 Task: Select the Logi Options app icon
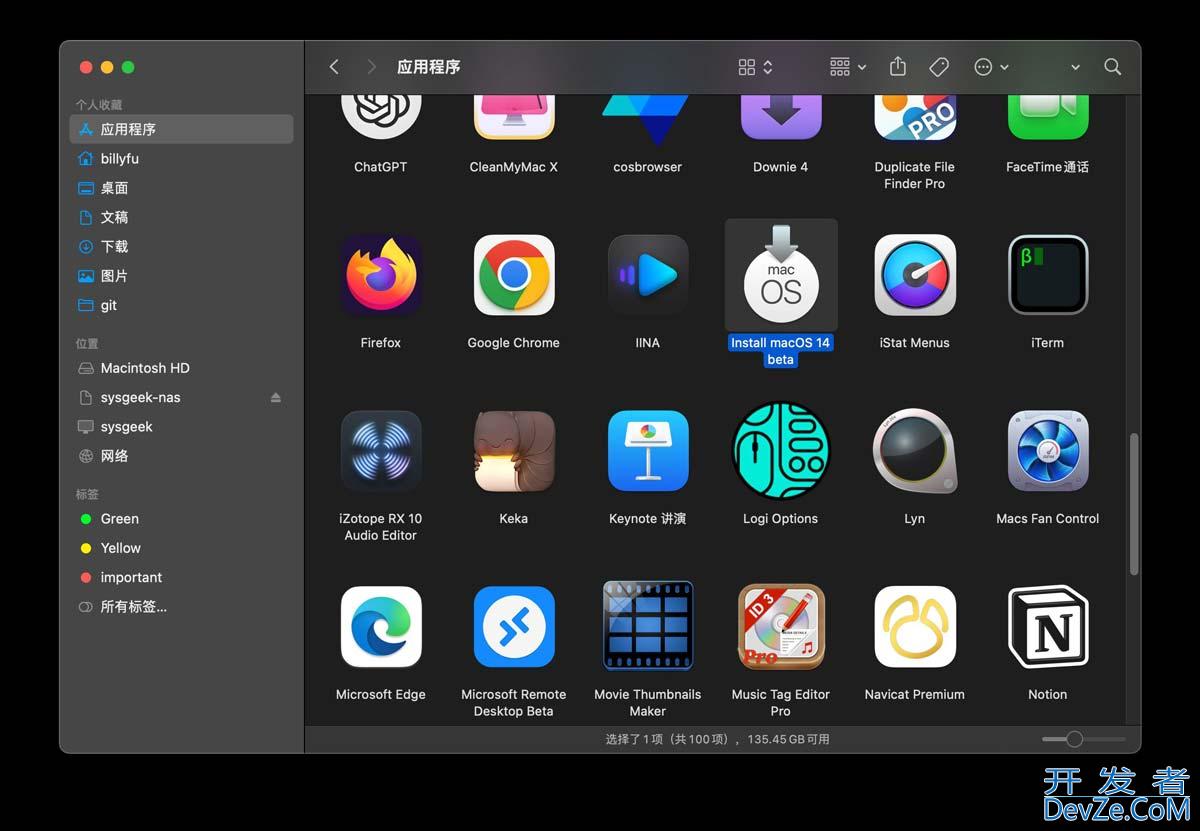[x=781, y=451]
